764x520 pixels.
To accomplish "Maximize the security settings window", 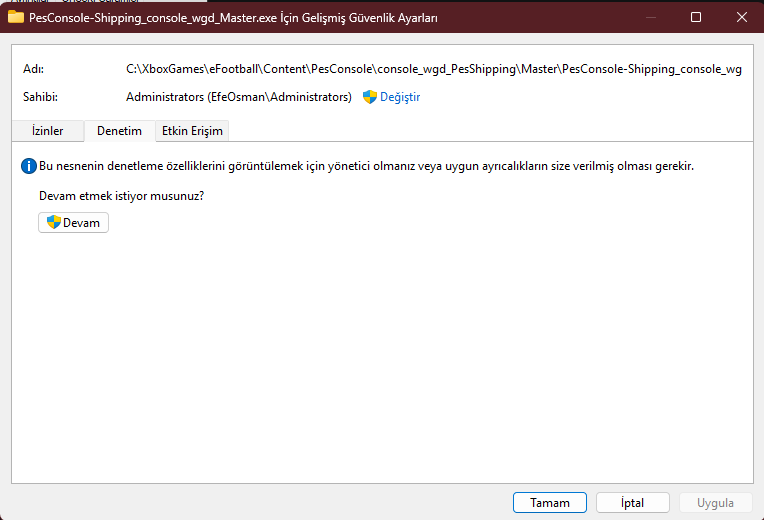I will pos(696,17).
